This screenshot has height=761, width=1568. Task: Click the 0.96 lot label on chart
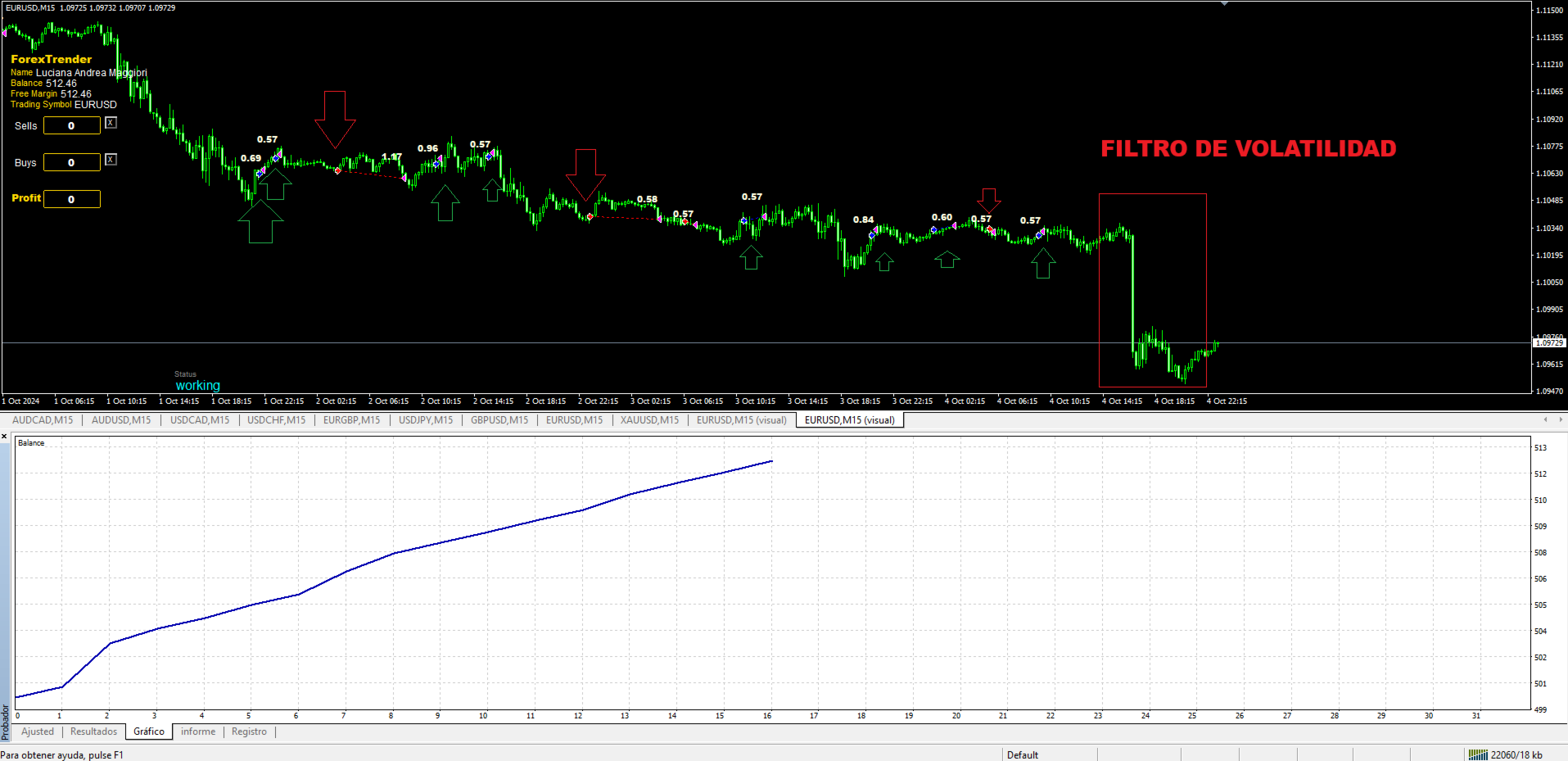tap(428, 148)
